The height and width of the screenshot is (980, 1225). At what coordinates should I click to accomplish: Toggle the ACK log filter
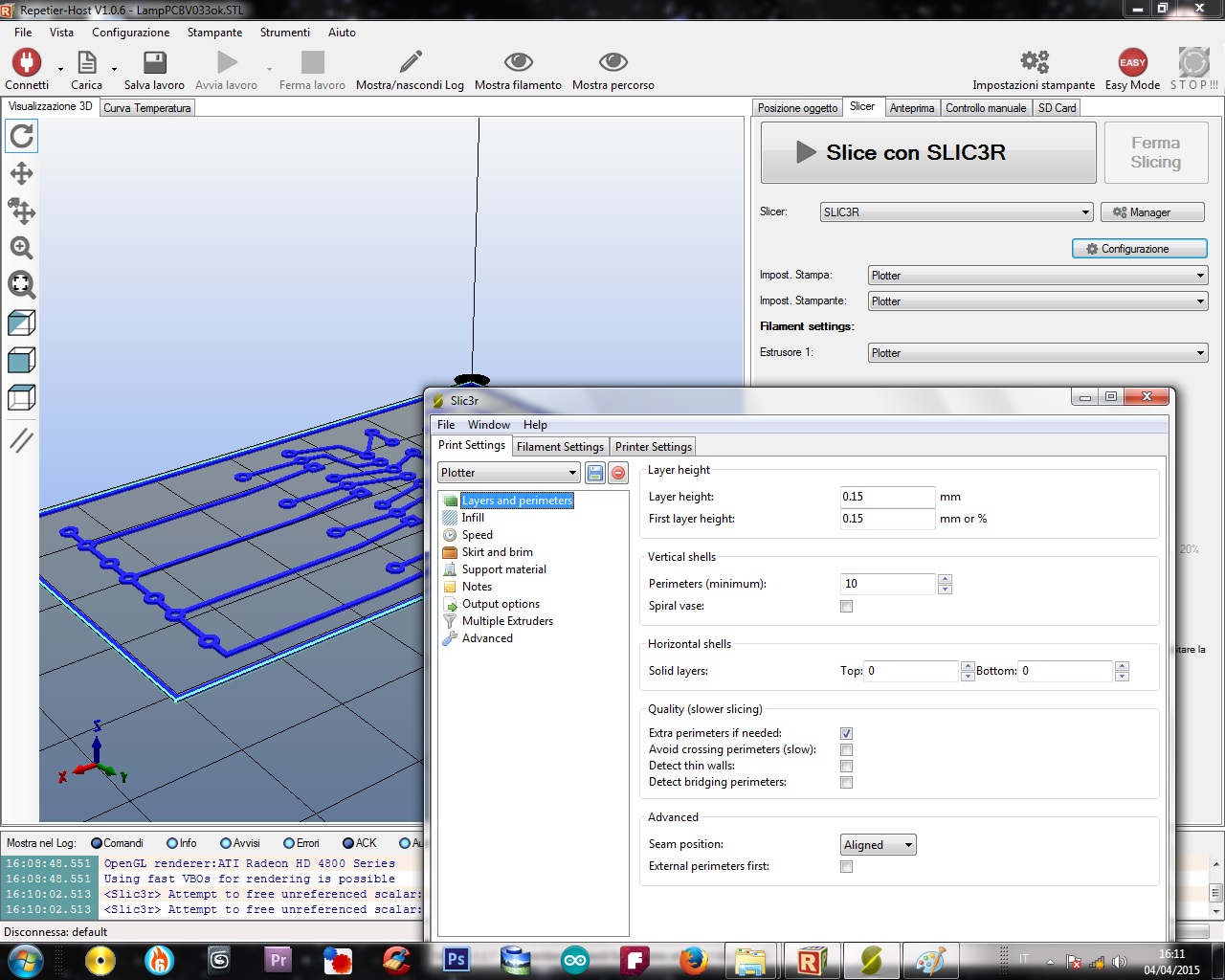pyautogui.click(x=360, y=843)
